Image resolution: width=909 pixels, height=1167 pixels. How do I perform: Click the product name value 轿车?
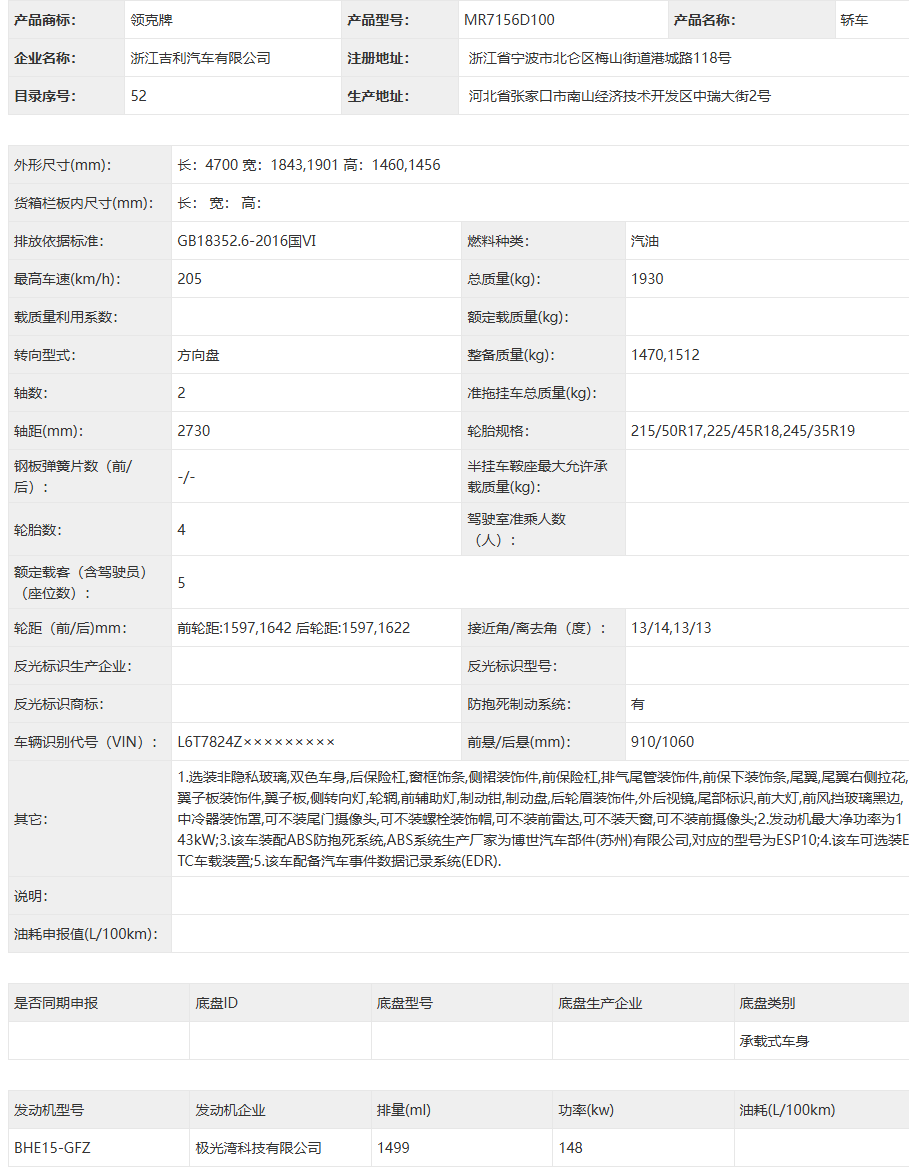point(854,20)
